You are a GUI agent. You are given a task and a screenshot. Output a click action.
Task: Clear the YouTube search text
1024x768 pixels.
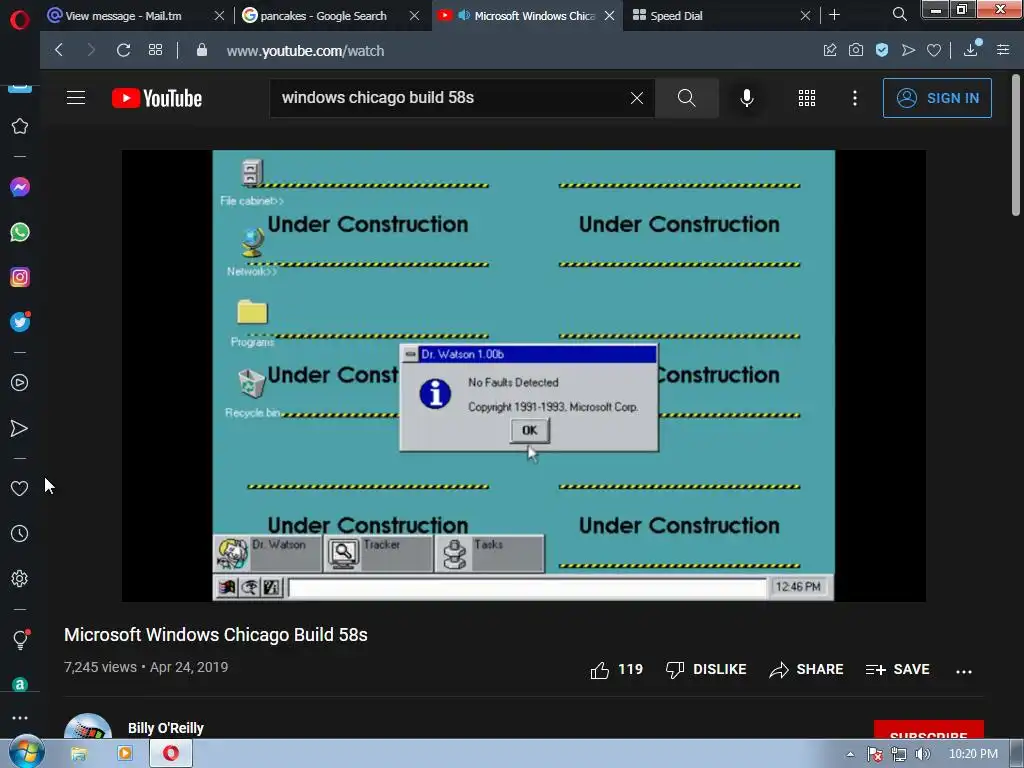click(x=637, y=98)
